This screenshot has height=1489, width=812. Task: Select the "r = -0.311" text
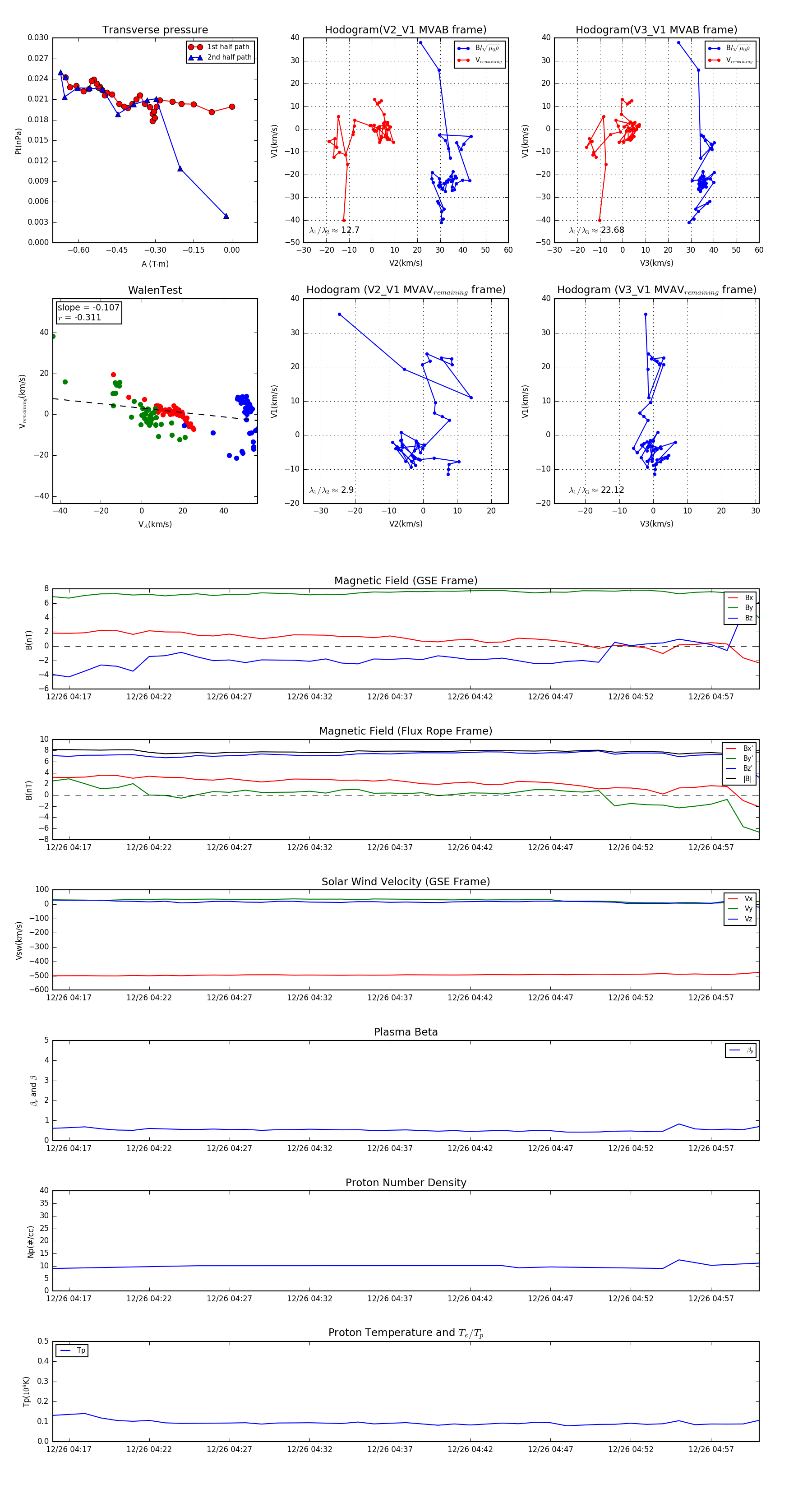coord(79,317)
